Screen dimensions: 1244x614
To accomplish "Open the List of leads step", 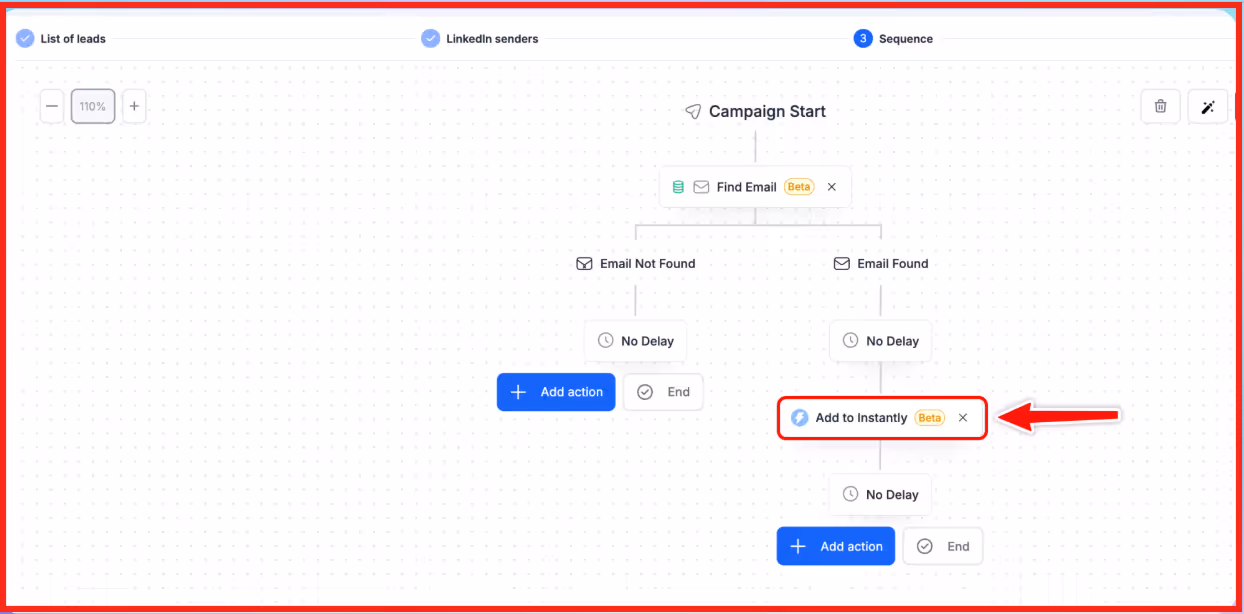I will coord(72,38).
